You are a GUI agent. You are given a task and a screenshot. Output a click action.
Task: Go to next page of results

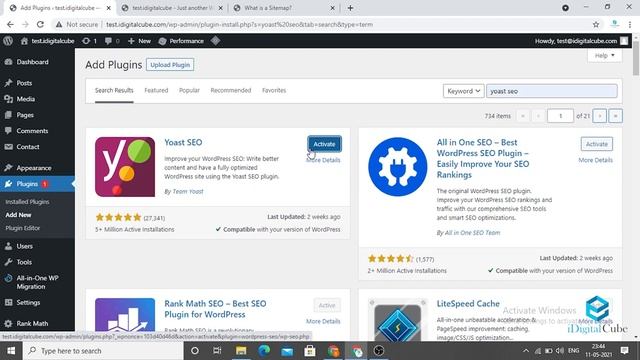pyautogui.click(x=600, y=116)
